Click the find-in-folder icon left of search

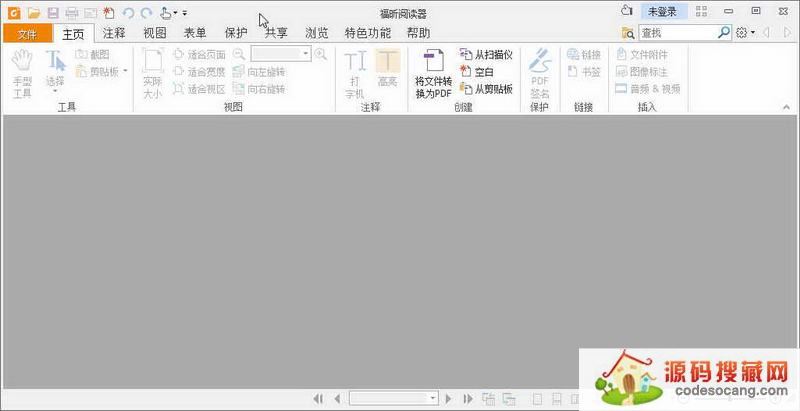(627, 33)
